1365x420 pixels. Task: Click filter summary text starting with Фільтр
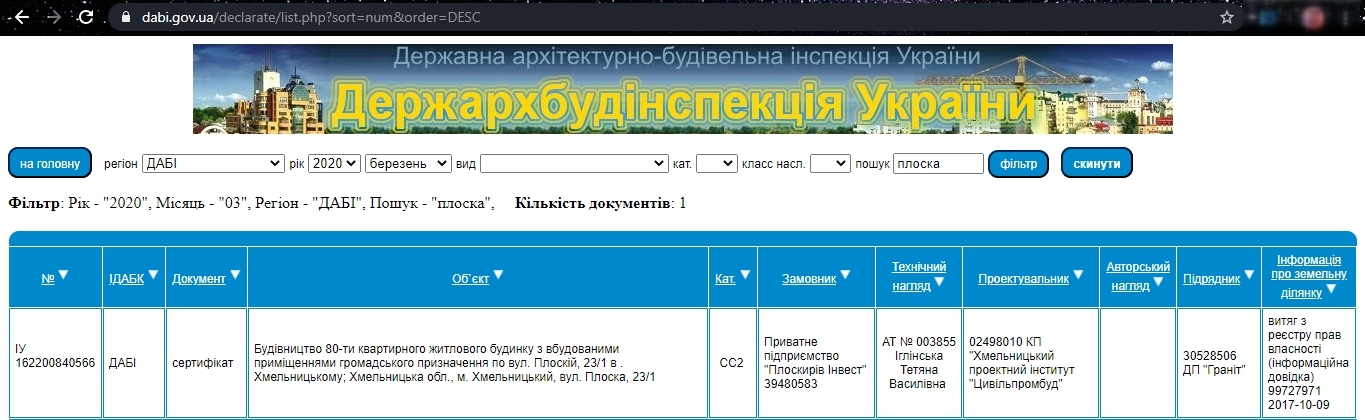click(251, 203)
